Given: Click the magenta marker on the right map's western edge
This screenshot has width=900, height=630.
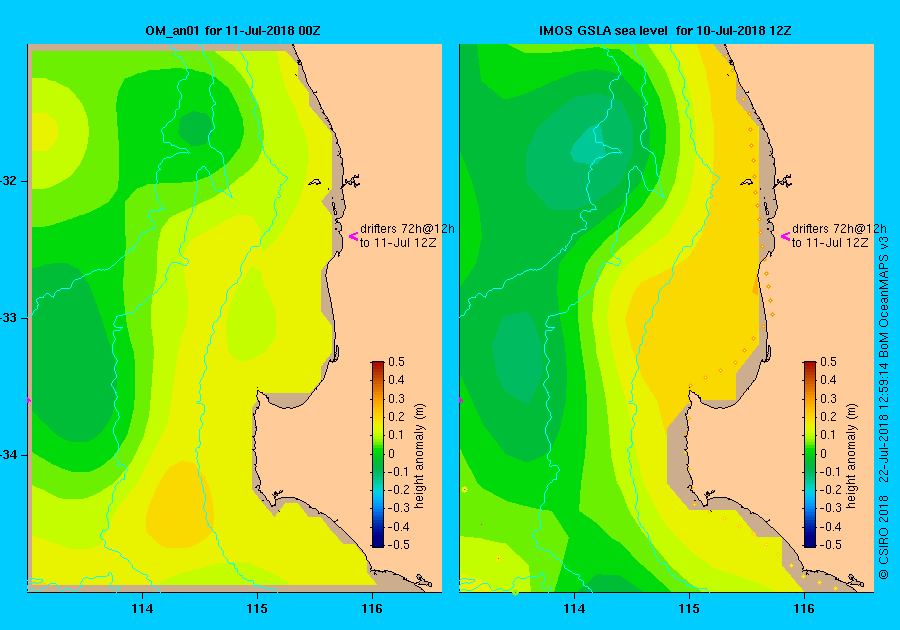Looking at the screenshot, I should (x=460, y=399).
